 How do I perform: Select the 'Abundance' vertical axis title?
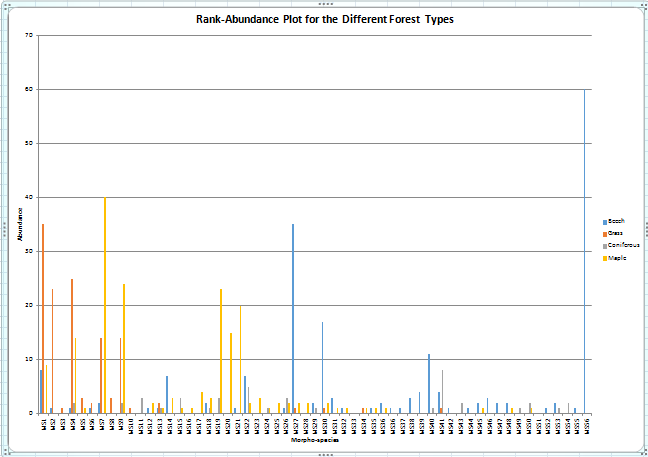click(19, 224)
